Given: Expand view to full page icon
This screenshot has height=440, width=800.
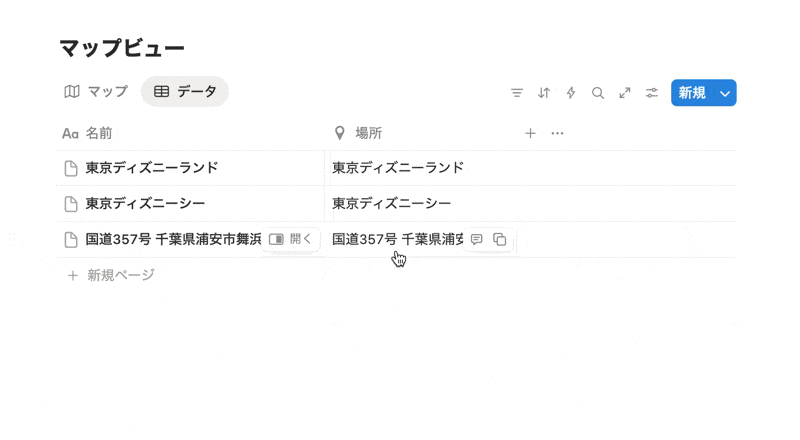Looking at the screenshot, I should [x=625, y=93].
